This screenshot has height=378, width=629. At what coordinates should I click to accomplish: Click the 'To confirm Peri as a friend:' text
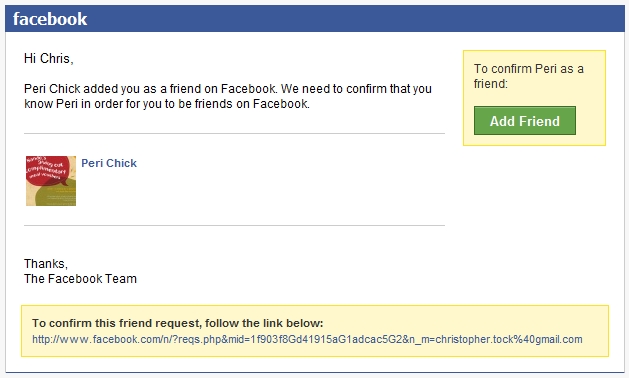(x=528, y=76)
